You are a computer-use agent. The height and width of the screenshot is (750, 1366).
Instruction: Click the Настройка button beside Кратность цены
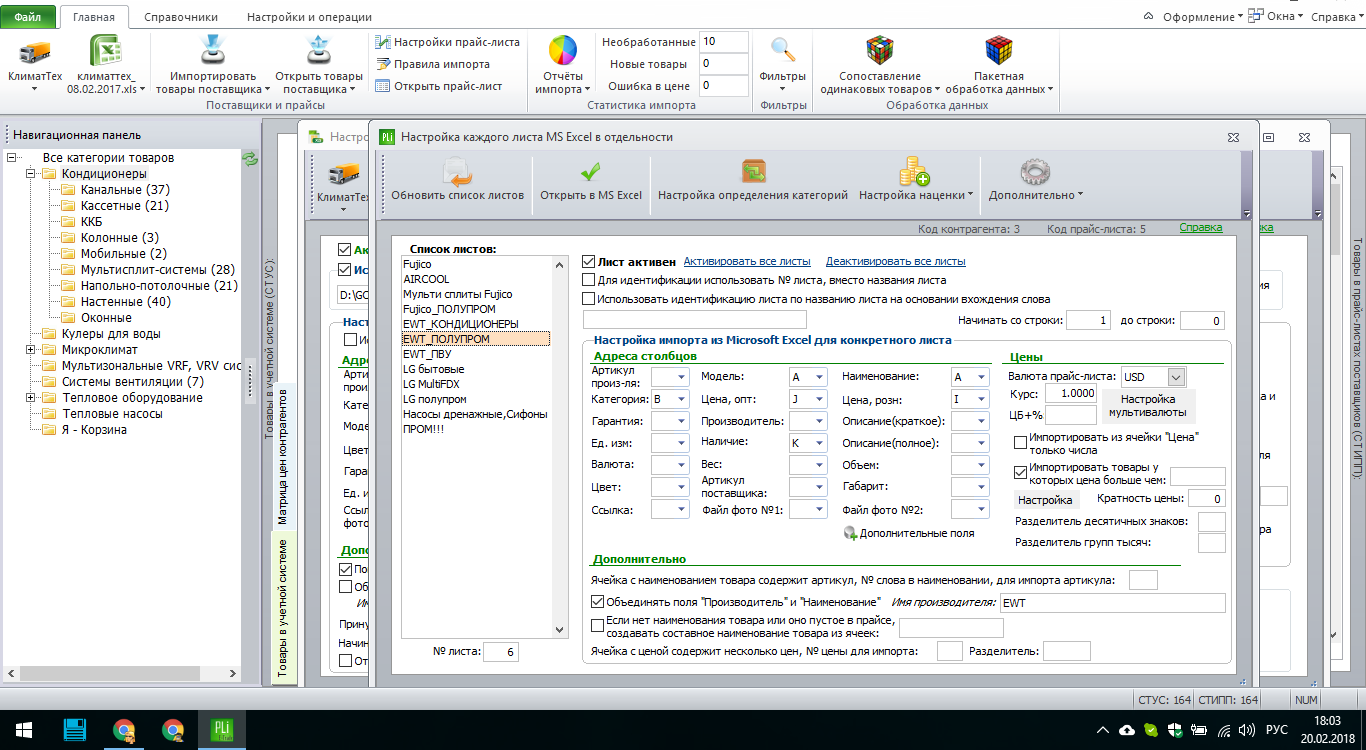click(x=1045, y=500)
